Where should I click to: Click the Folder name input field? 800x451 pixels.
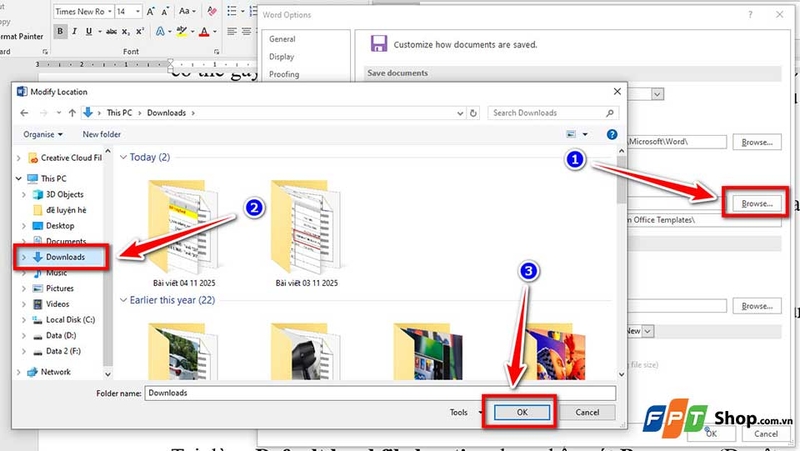point(380,393)
